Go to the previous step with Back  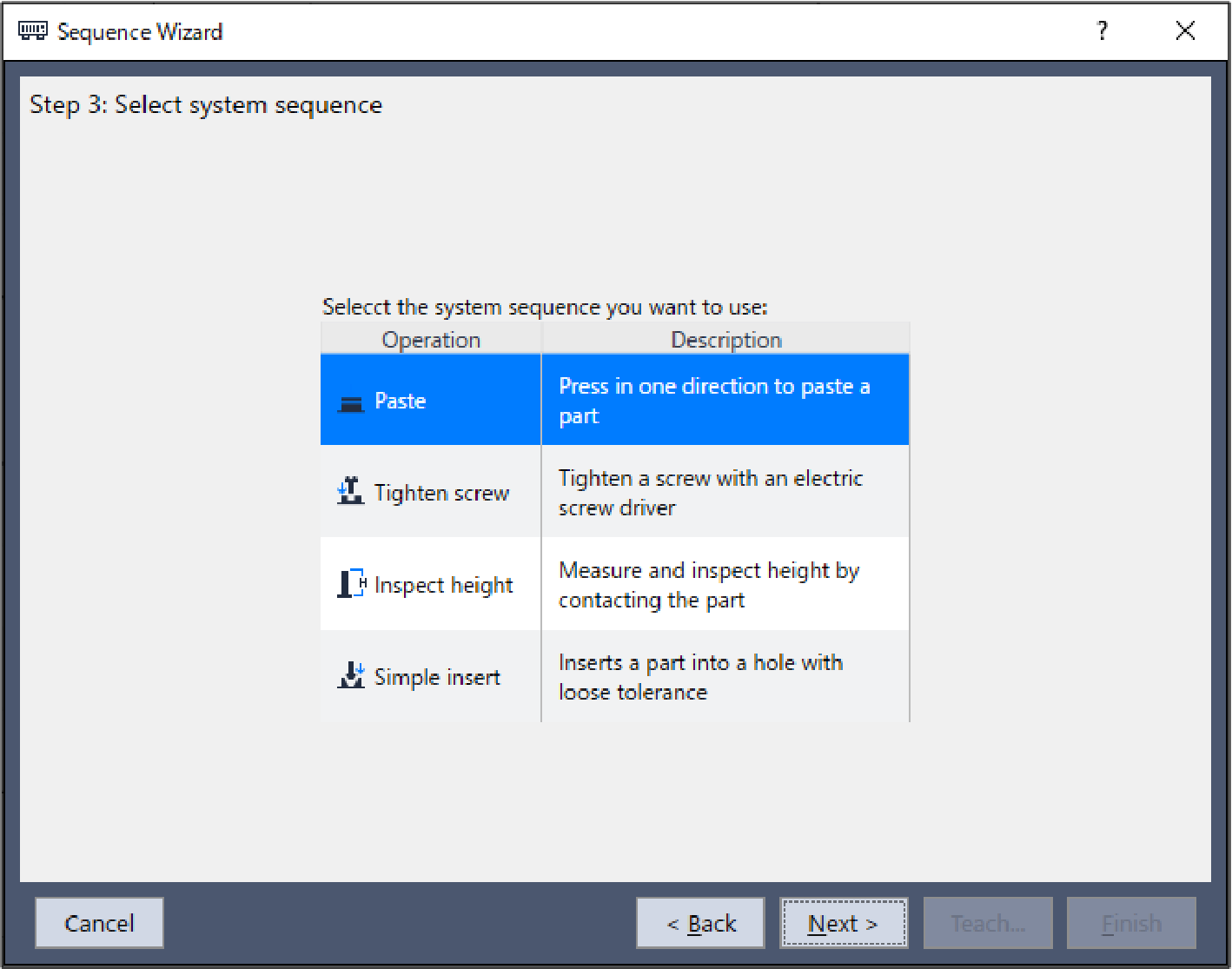[700, 923]
